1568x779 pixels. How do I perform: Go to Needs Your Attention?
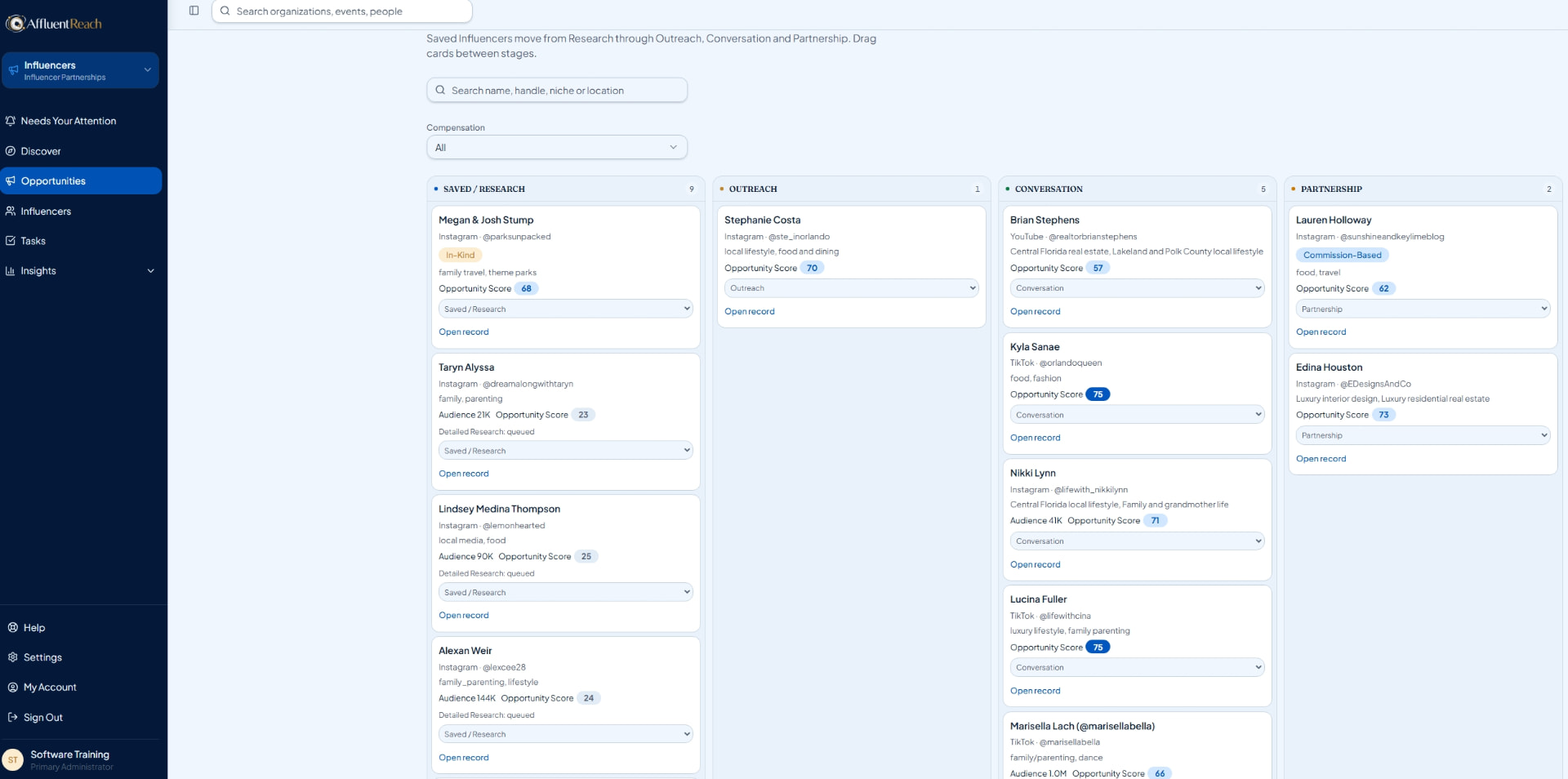click(81, 121)
